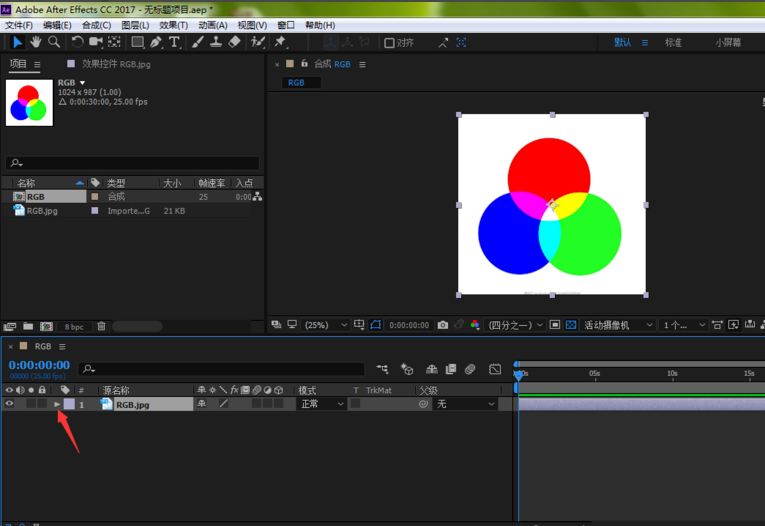Click the snapshot camera icon in viewer

442,325
